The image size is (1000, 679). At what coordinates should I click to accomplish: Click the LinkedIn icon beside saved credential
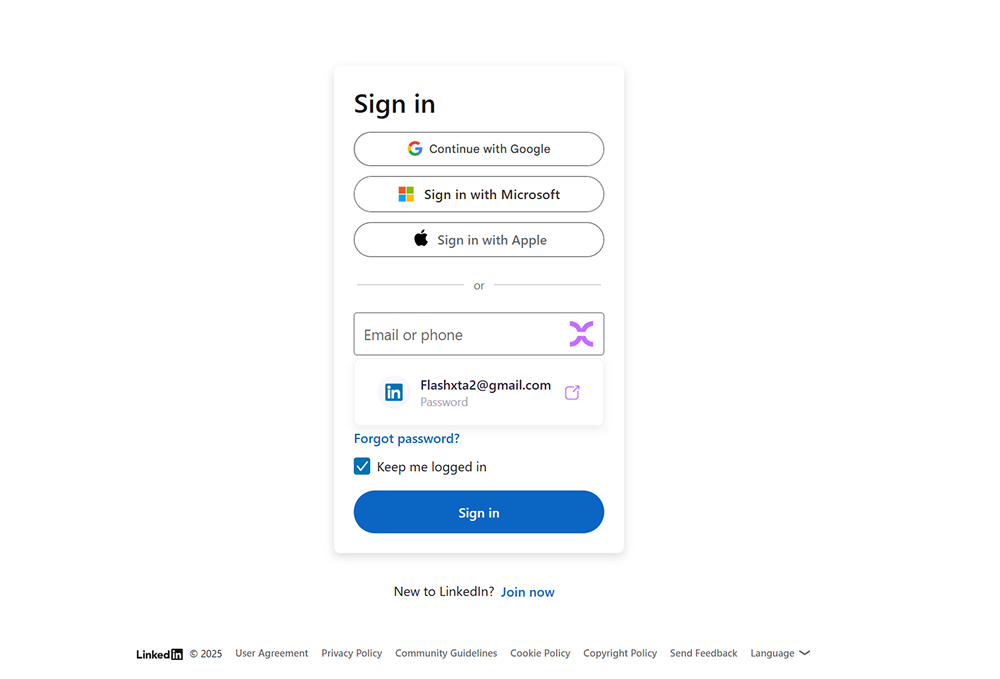(x=394, y=393)
